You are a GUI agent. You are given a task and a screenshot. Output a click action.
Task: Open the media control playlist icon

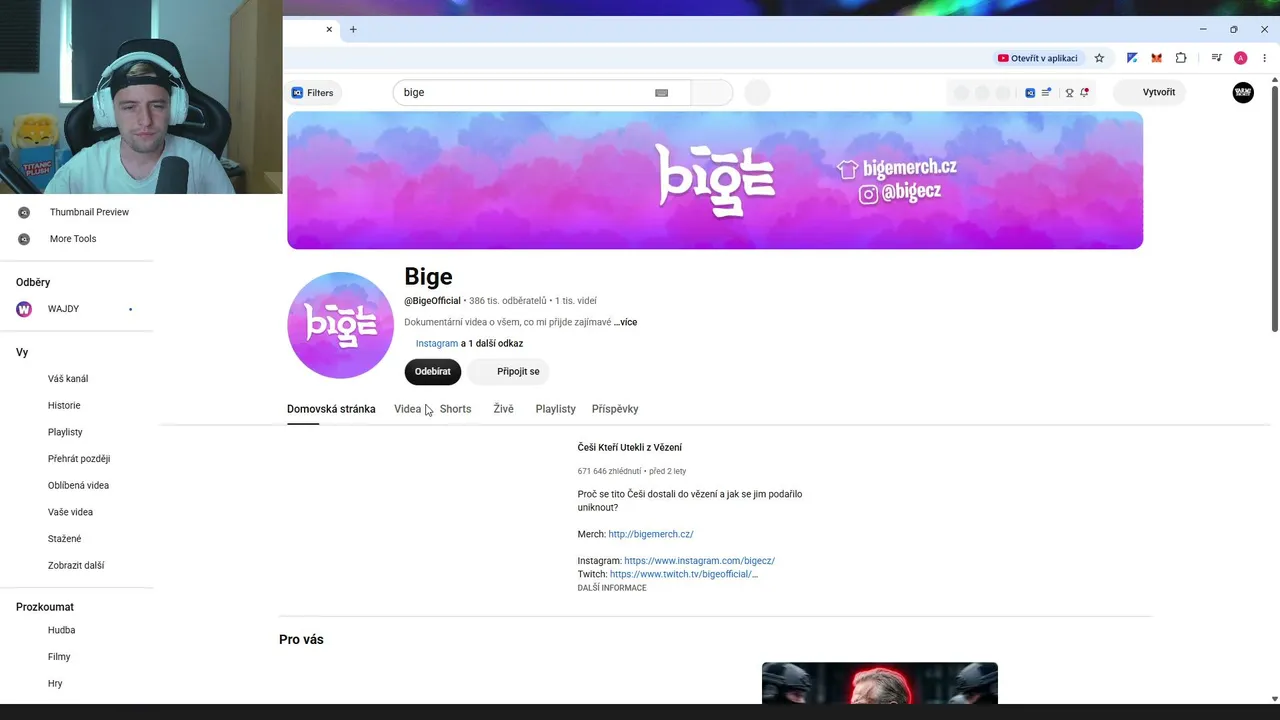click(1216, 58)
